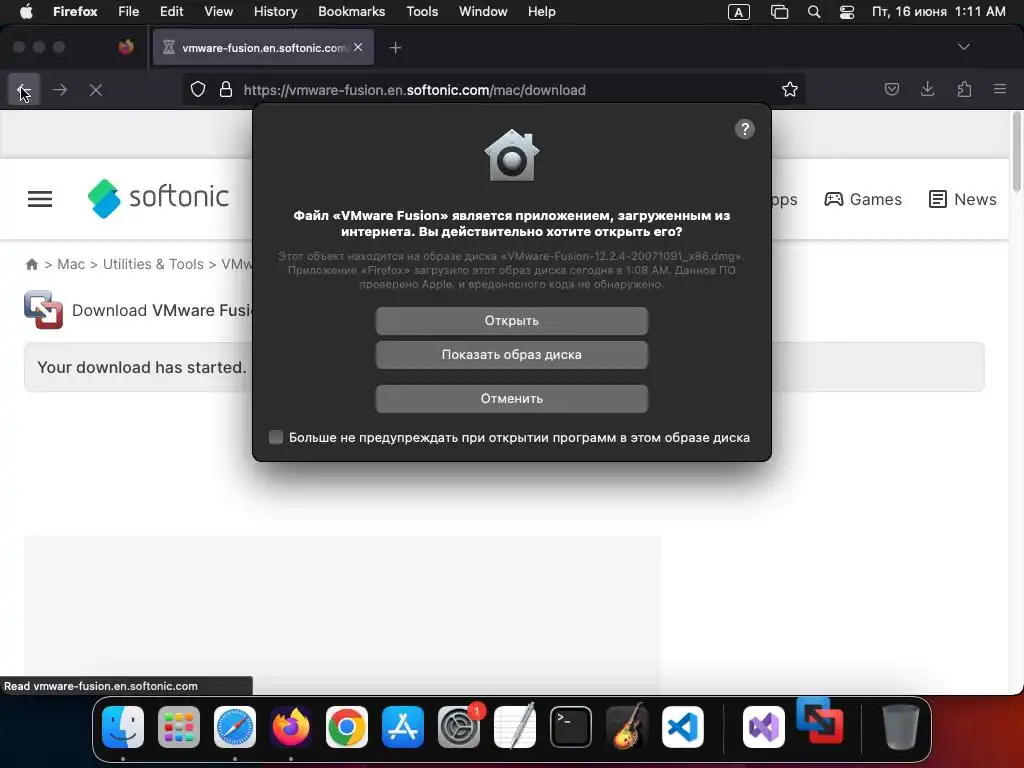Close the vmware-fusion softonic tab

(358, 47)
